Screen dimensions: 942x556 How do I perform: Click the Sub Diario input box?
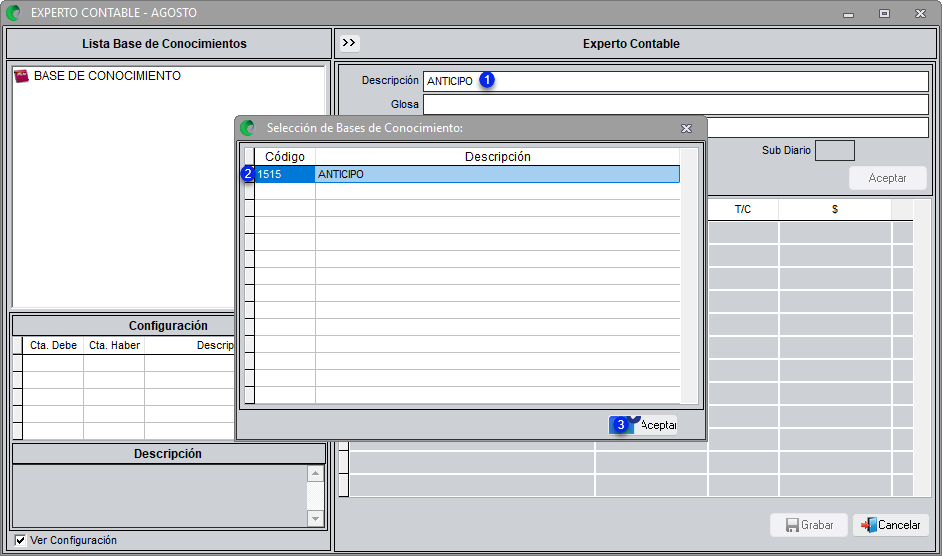pos(834,150)
